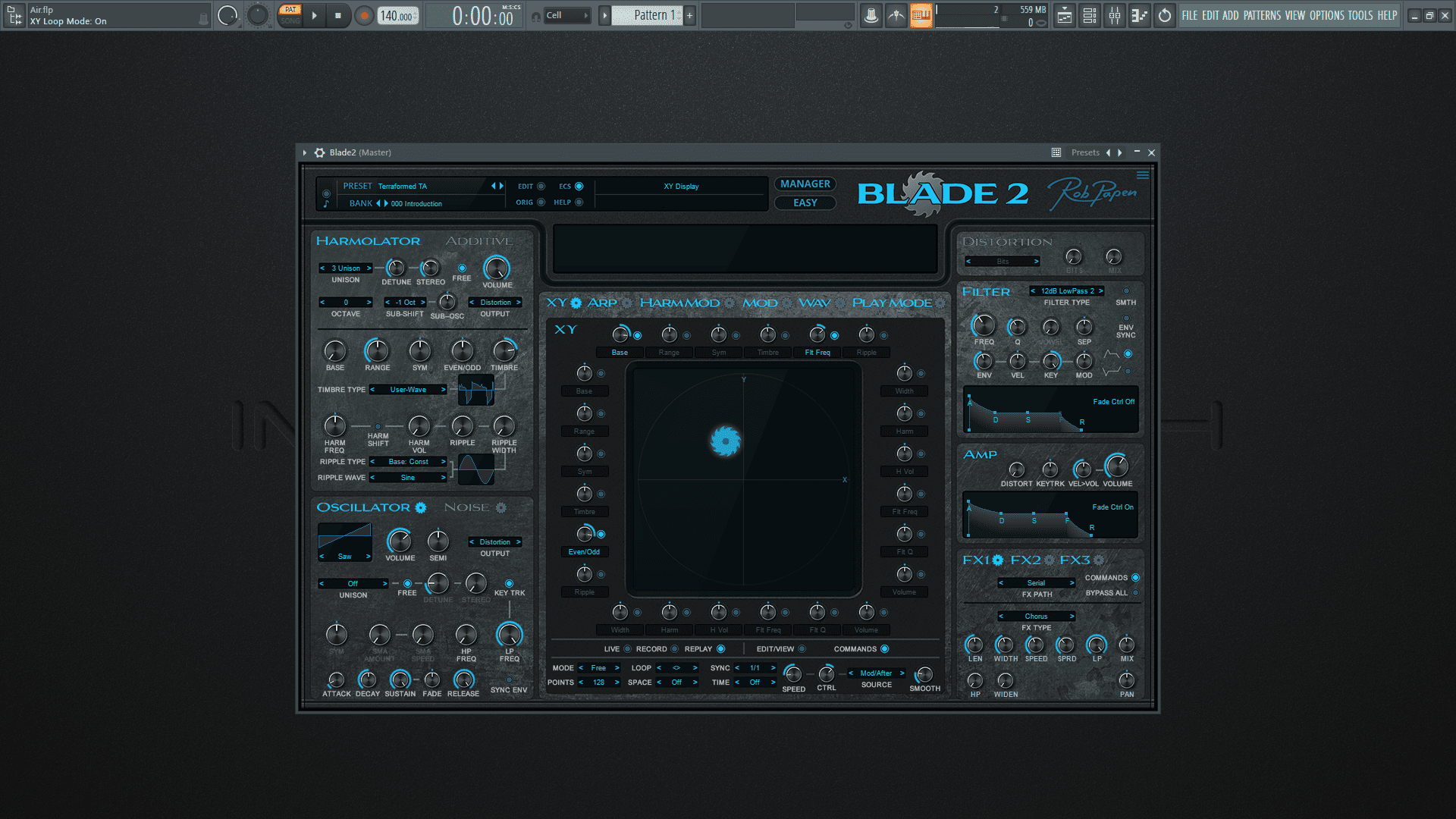The image size is (1456, 819).
Task: Open the PATTERNS menu
Action: [x=1262, y=15]
